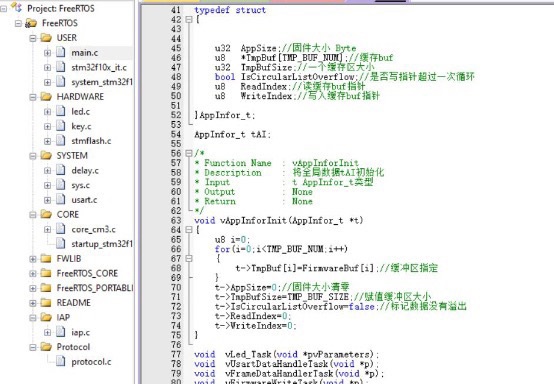Image resolution: width=554 pixels, height=384 pixels.
Task: Expand the FWLIB folder group
Action: point(33,259)
